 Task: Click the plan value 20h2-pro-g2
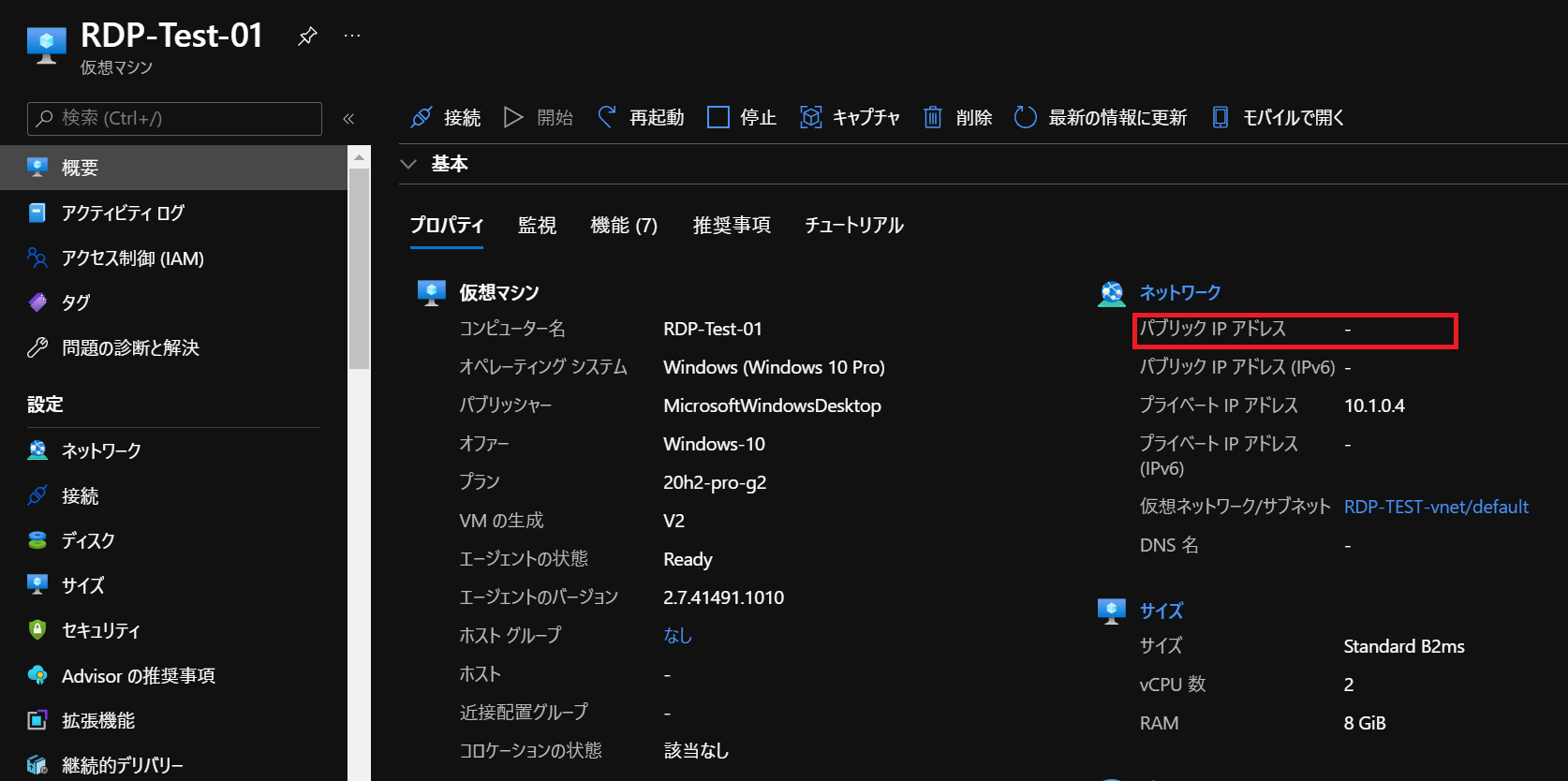click(x=715, y=483)
